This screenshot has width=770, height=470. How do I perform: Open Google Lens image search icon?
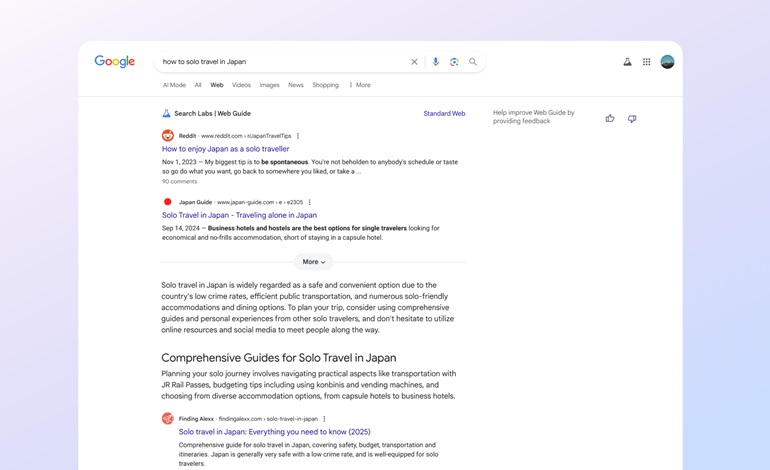pos(454,62)
